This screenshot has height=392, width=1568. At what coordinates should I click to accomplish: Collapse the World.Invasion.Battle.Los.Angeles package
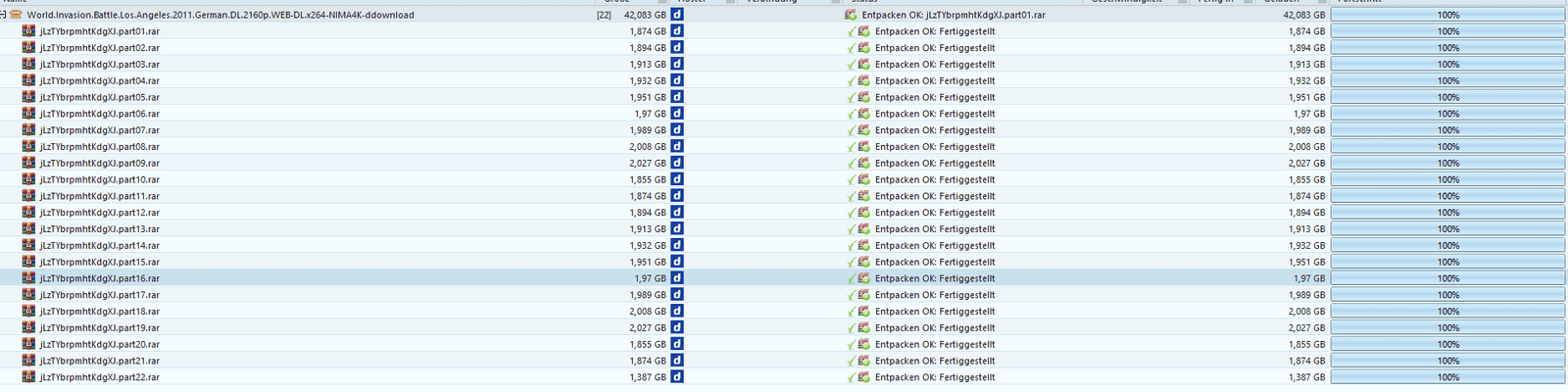point(4,15)
